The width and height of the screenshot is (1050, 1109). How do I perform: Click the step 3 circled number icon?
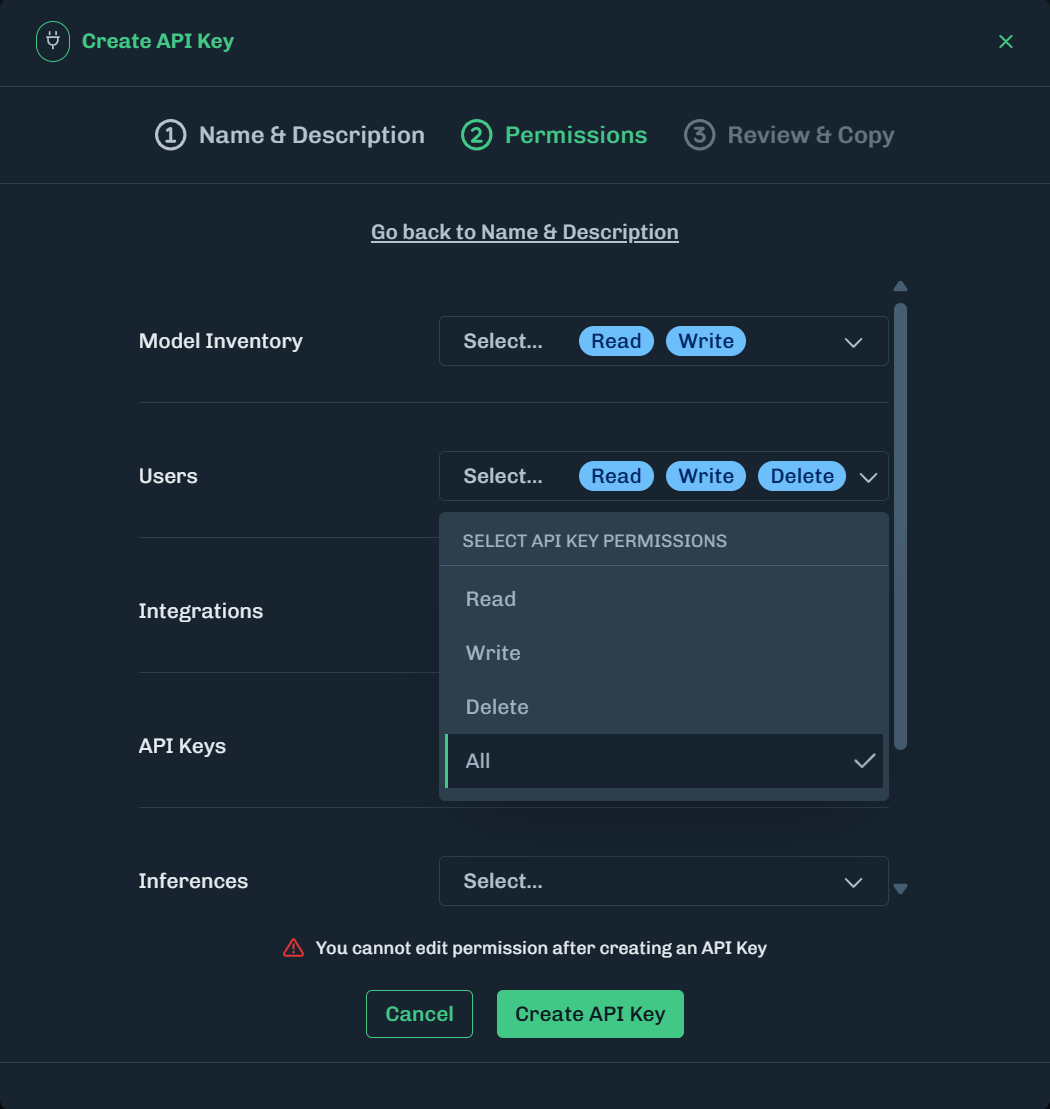point(698,134)
